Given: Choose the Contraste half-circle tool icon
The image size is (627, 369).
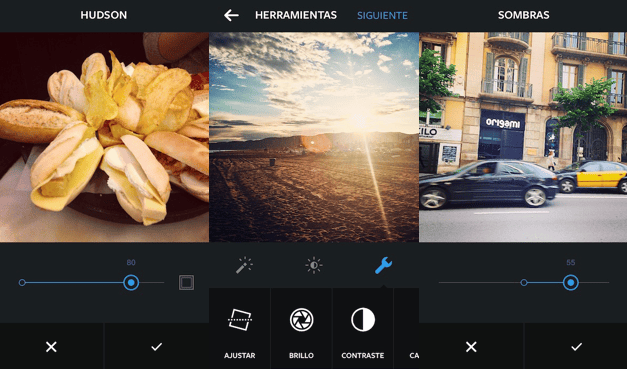Looking at the screenshot, I should (363, 320).
